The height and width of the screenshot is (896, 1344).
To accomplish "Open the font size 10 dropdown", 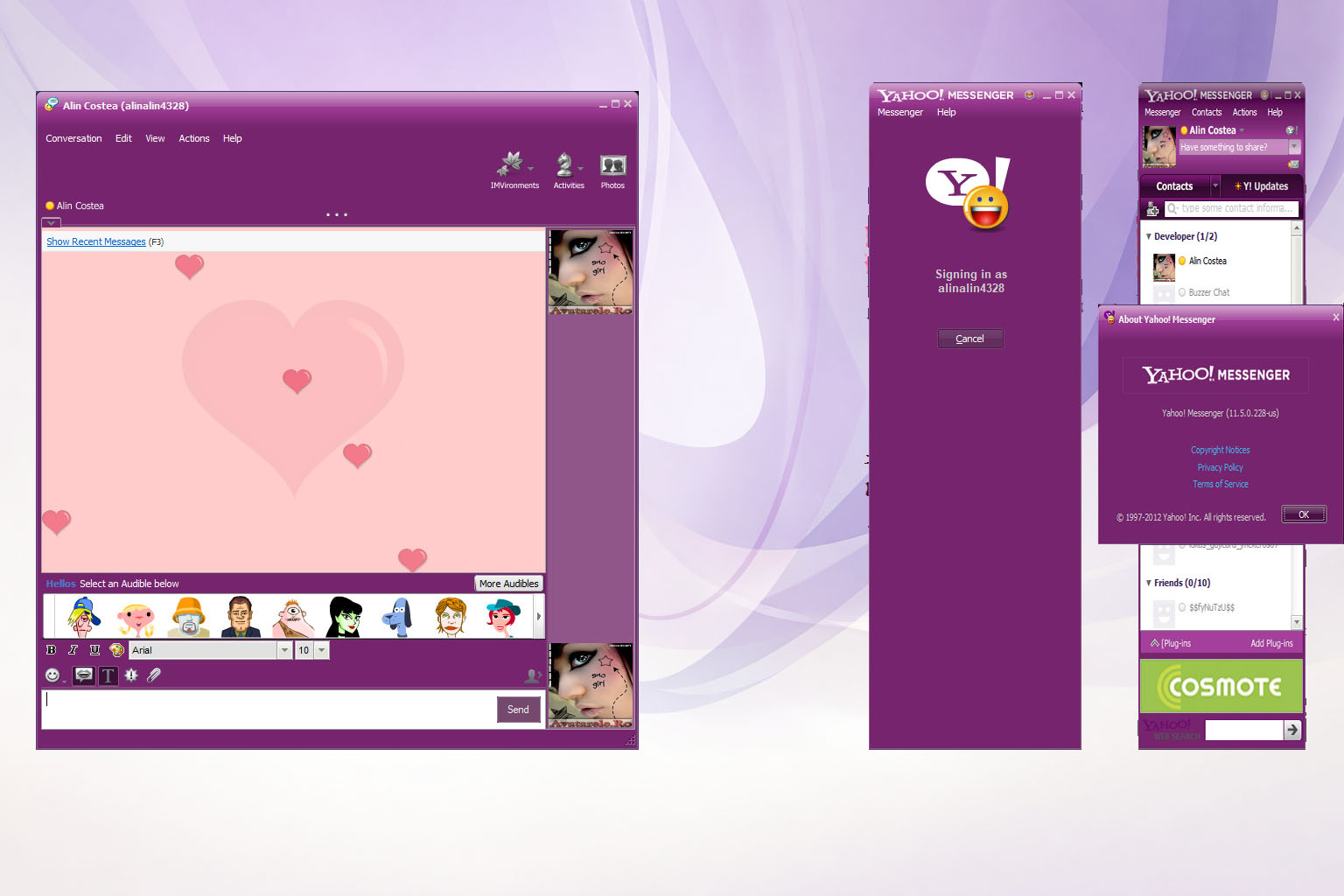I will [x=322, y=650].
